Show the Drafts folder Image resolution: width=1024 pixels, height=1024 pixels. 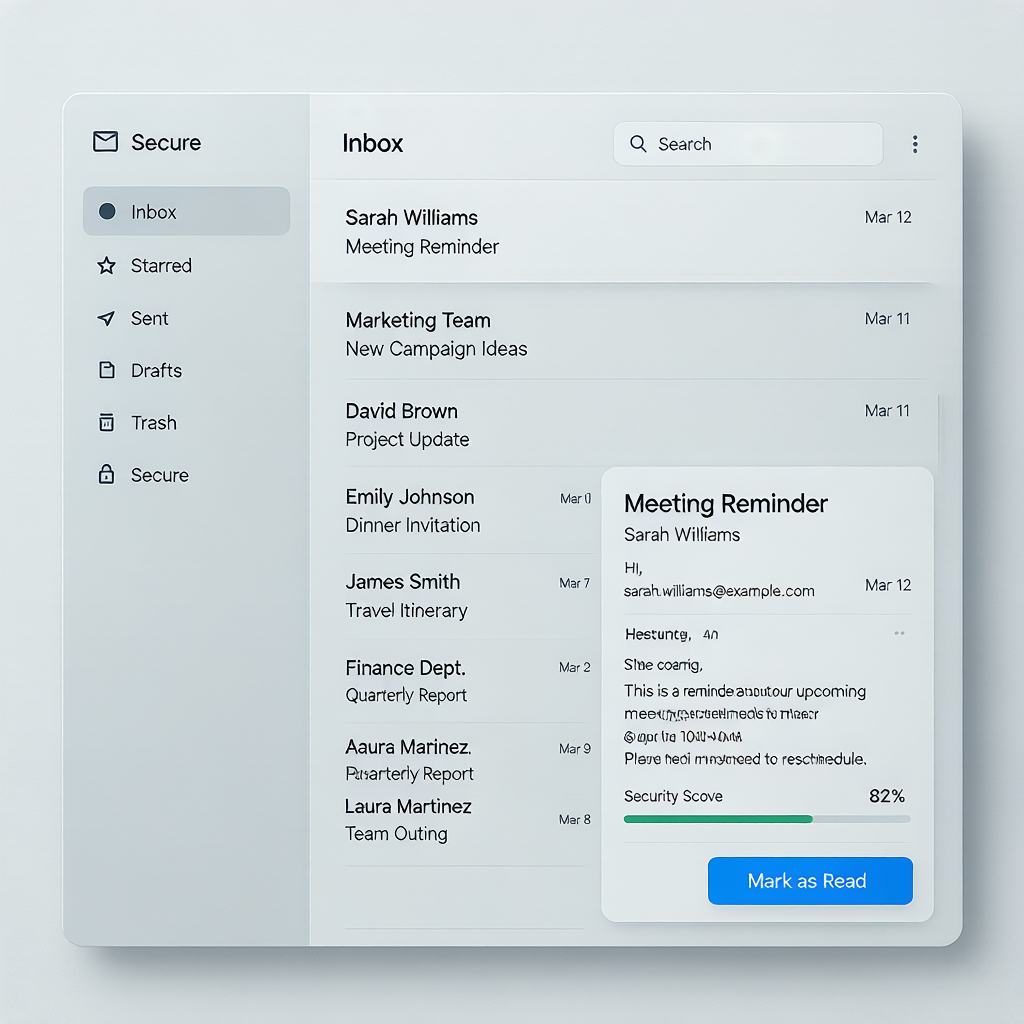[187, 370]
